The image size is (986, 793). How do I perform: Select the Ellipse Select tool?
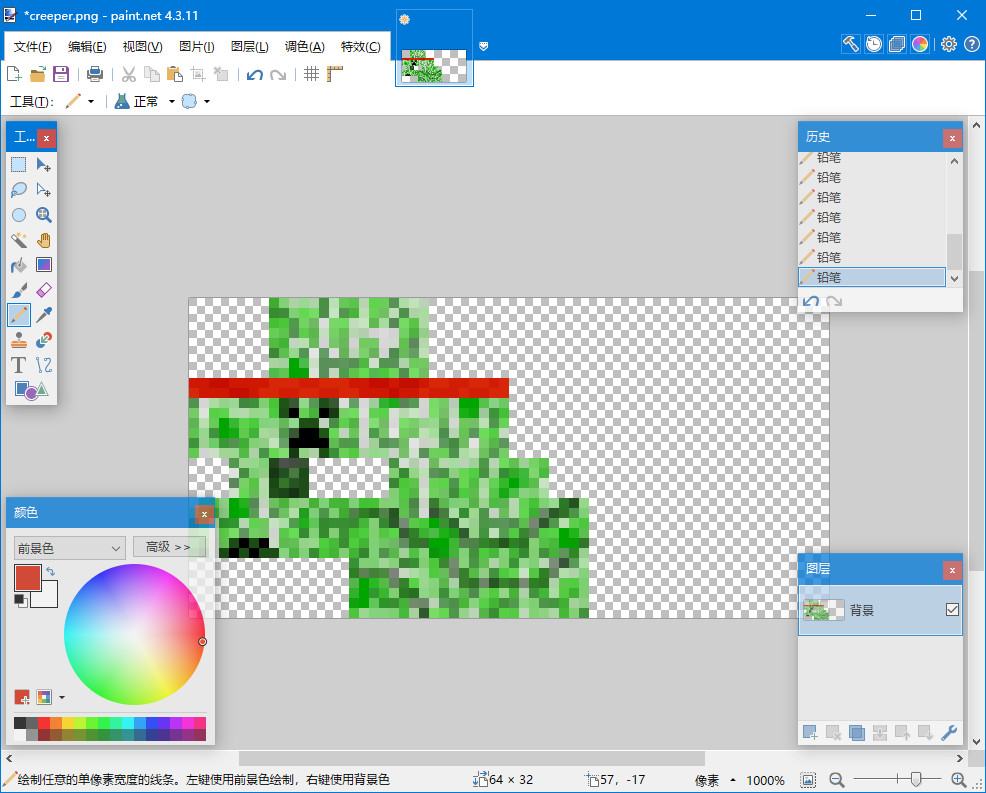coord(19,215)
